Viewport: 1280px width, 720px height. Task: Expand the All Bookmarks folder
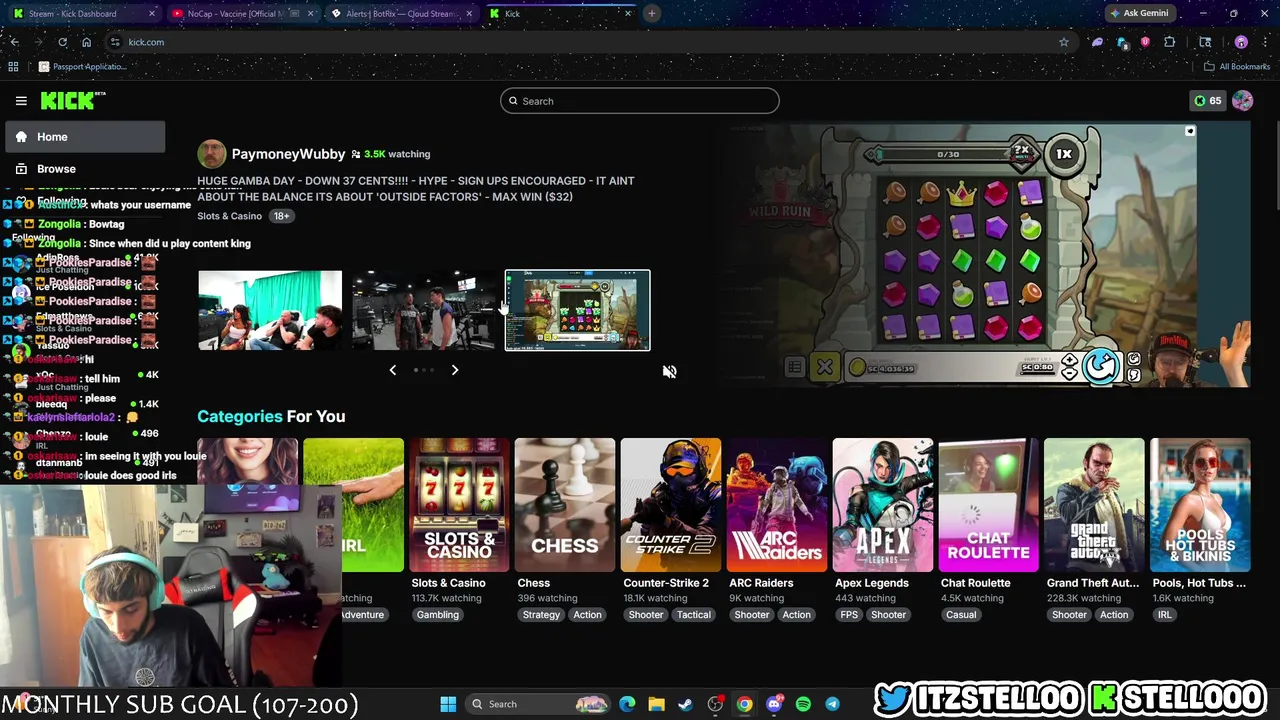tap(1237, 67)
